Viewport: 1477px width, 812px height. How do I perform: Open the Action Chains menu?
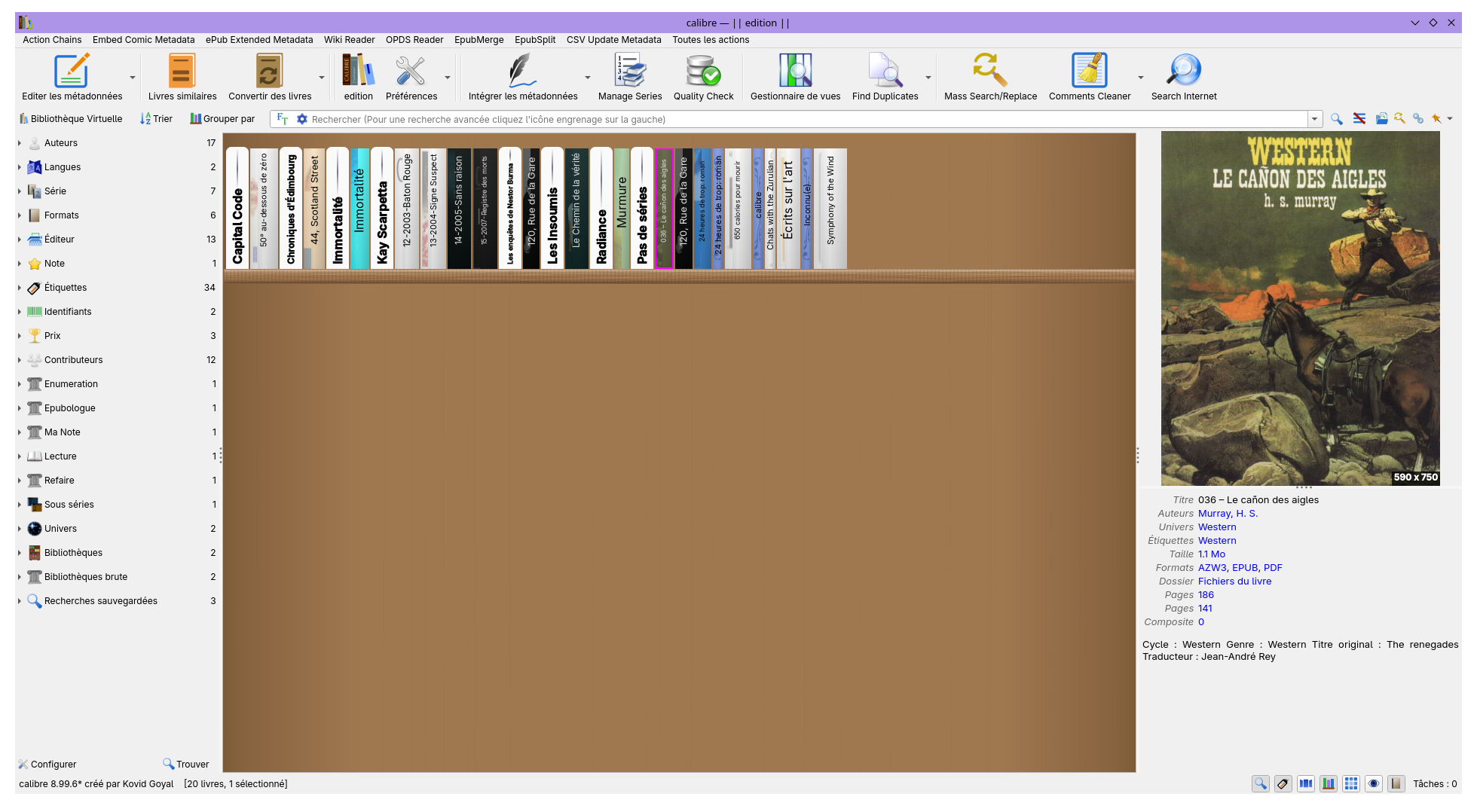coord(52,40)
